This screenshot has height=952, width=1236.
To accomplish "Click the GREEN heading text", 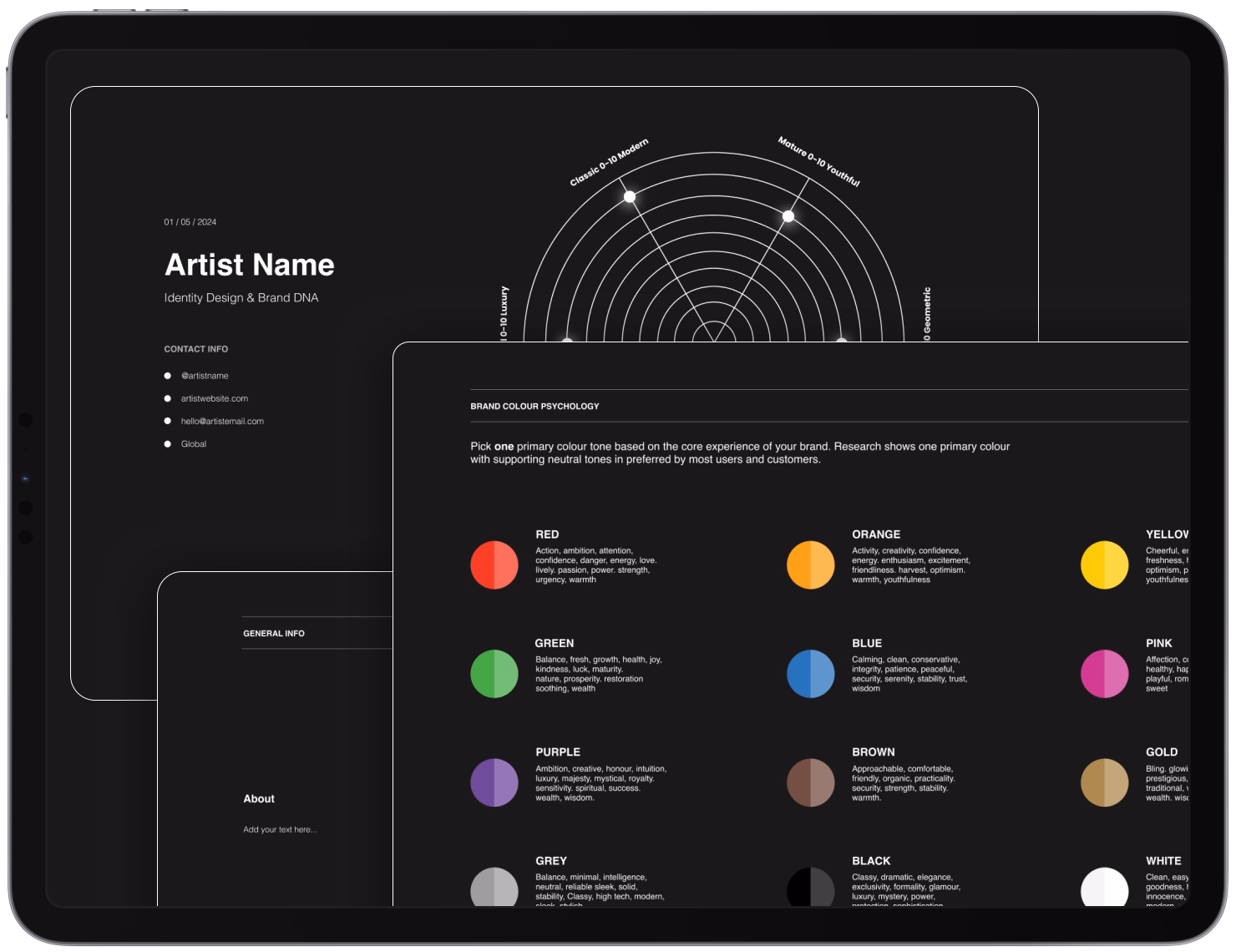I will [555, 643].
